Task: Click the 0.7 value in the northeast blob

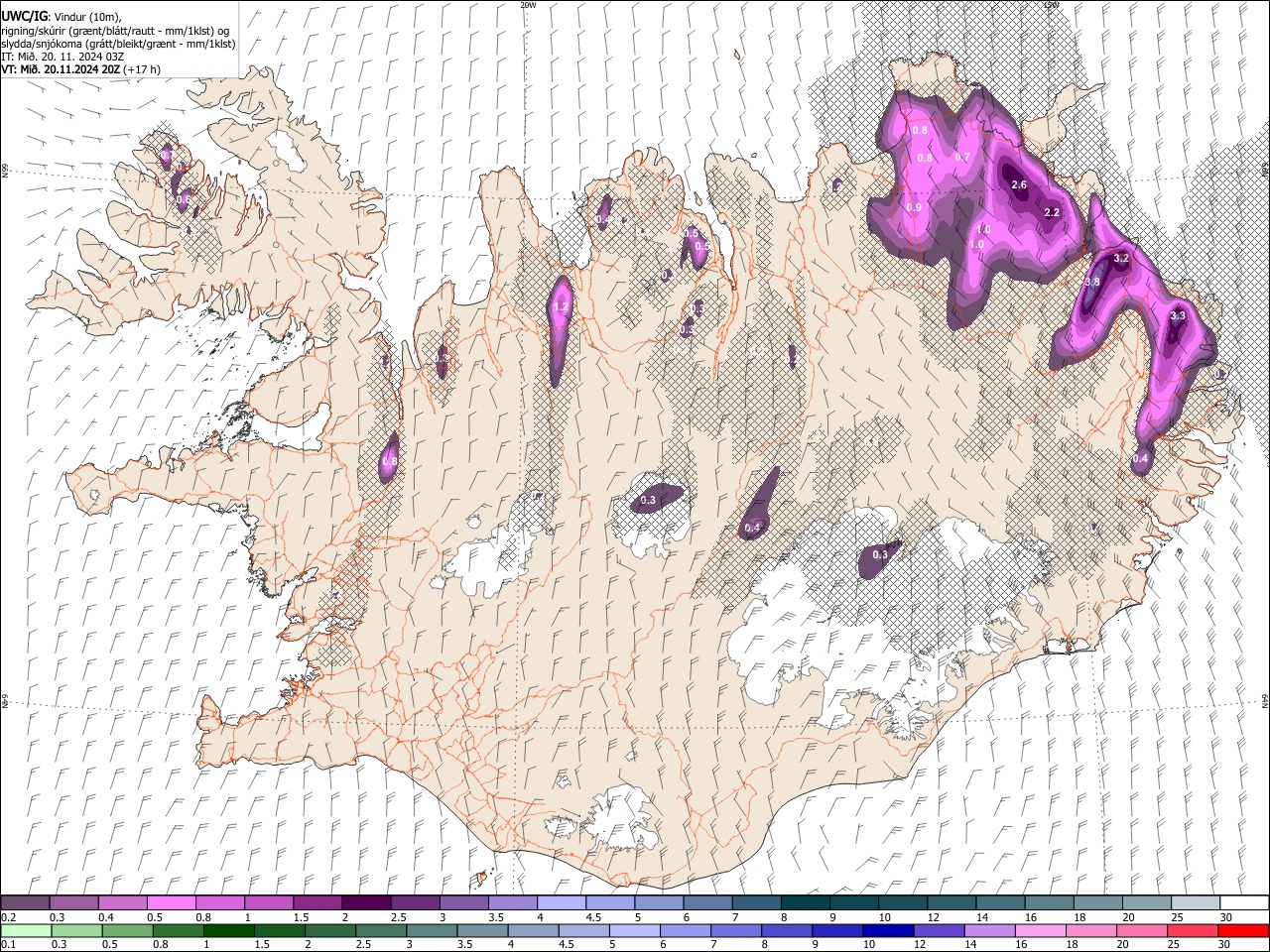Action: 962,157
